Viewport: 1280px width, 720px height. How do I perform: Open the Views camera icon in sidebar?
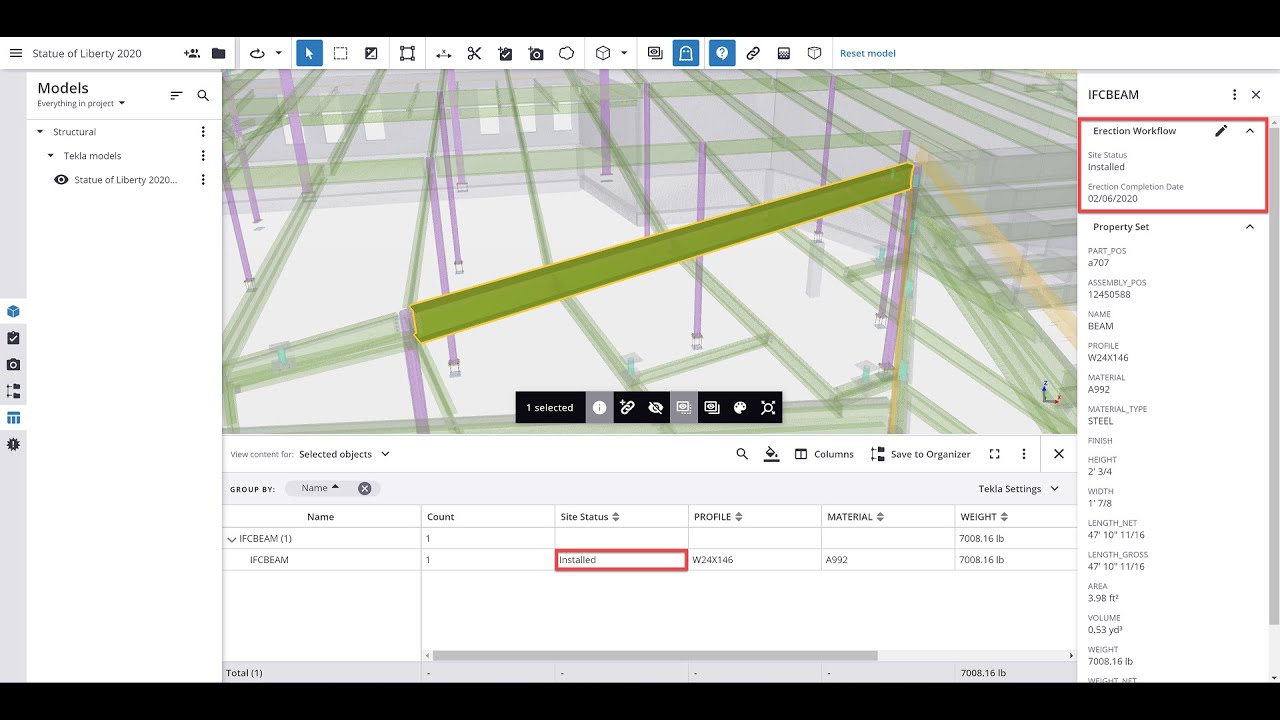pos(13,365)
